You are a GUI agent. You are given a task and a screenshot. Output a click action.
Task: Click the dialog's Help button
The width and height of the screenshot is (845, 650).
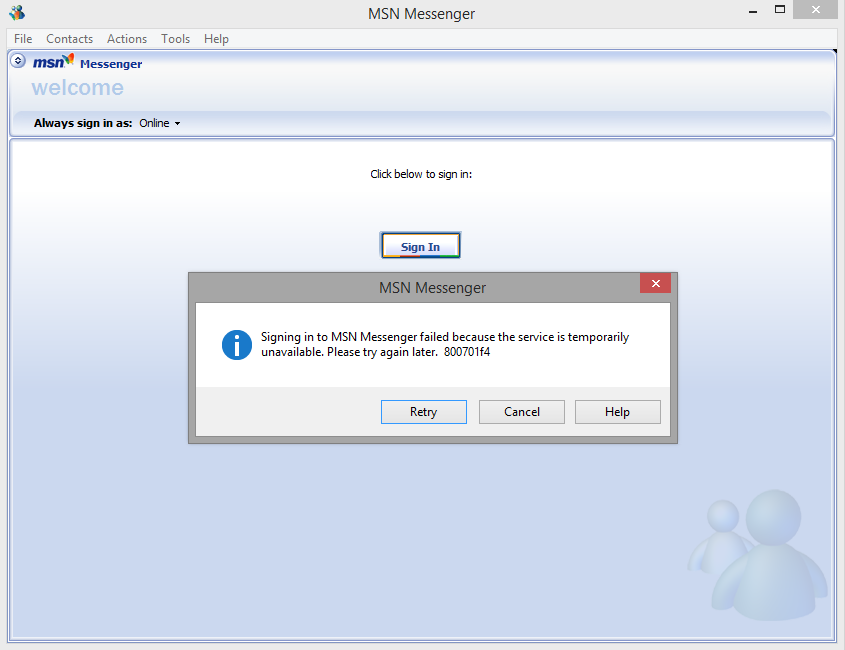618,412
